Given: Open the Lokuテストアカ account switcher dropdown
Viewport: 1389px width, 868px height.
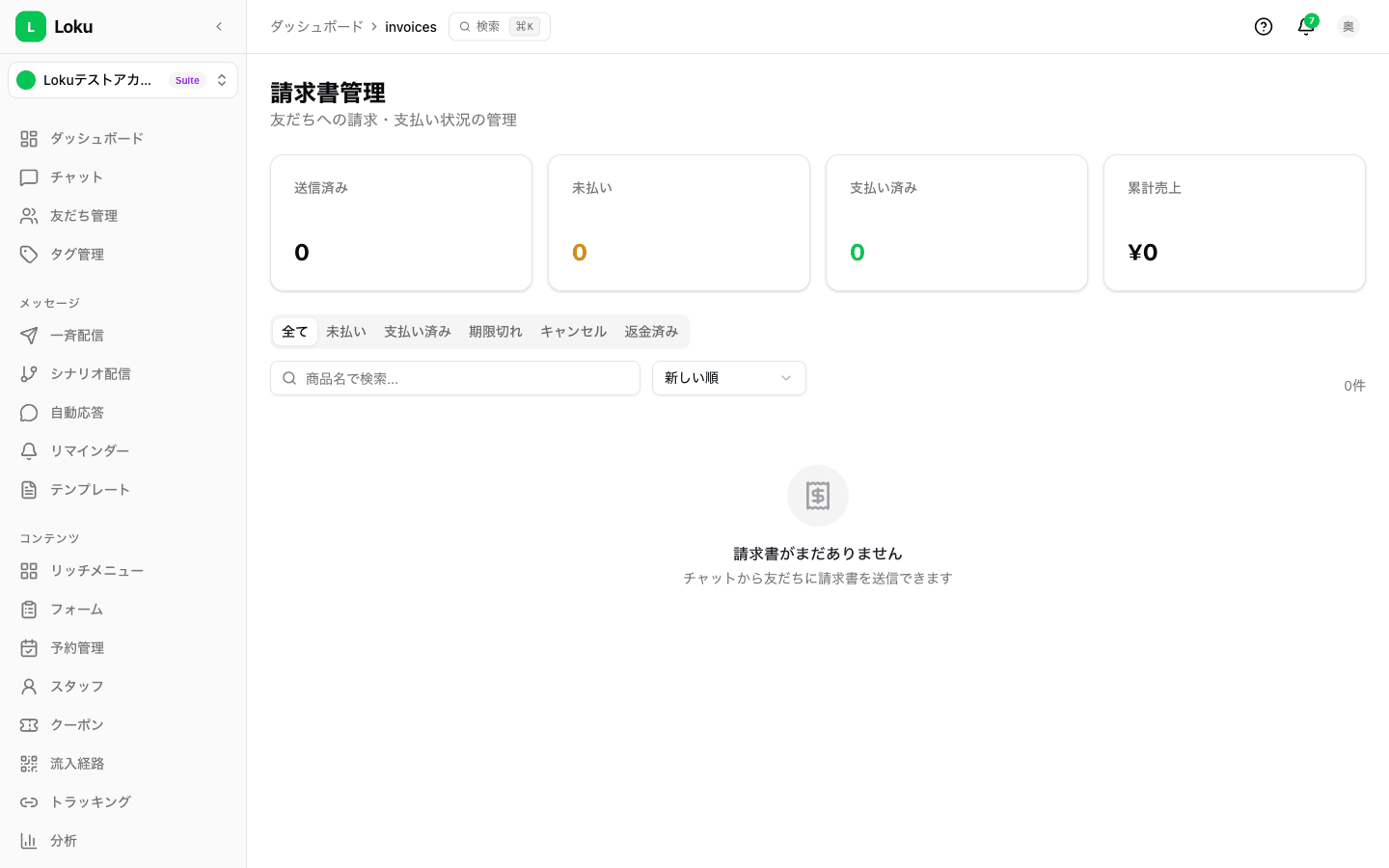Looking at the screenshot, I should pos(123,80).
